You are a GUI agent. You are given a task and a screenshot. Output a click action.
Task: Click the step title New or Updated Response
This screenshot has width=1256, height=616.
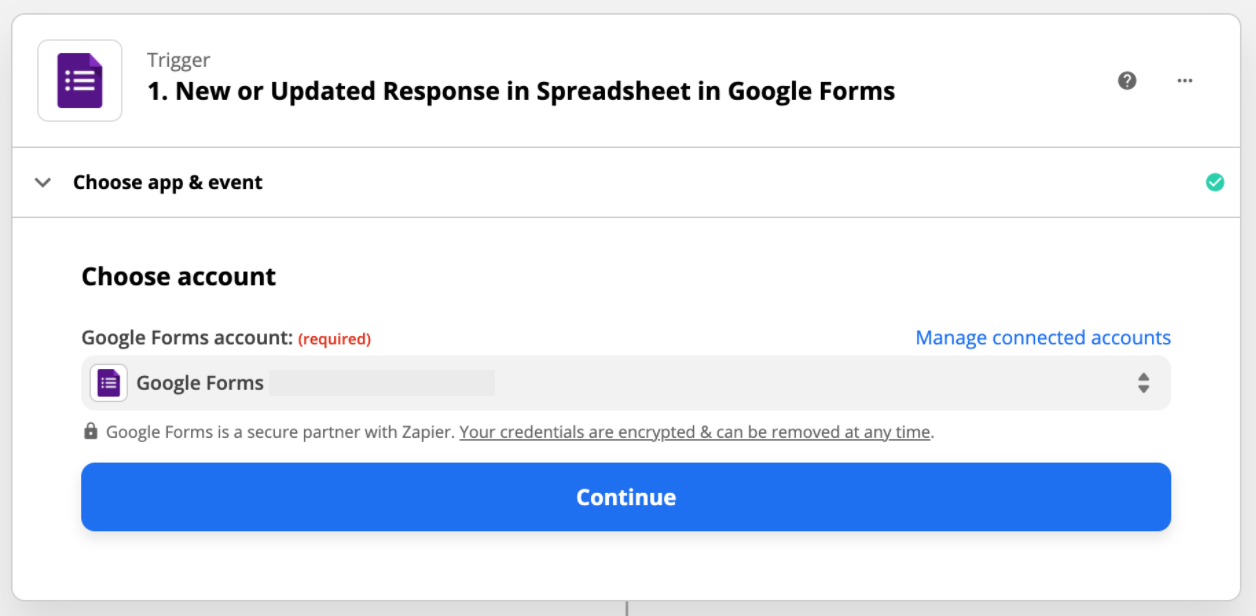click(521, 91)
